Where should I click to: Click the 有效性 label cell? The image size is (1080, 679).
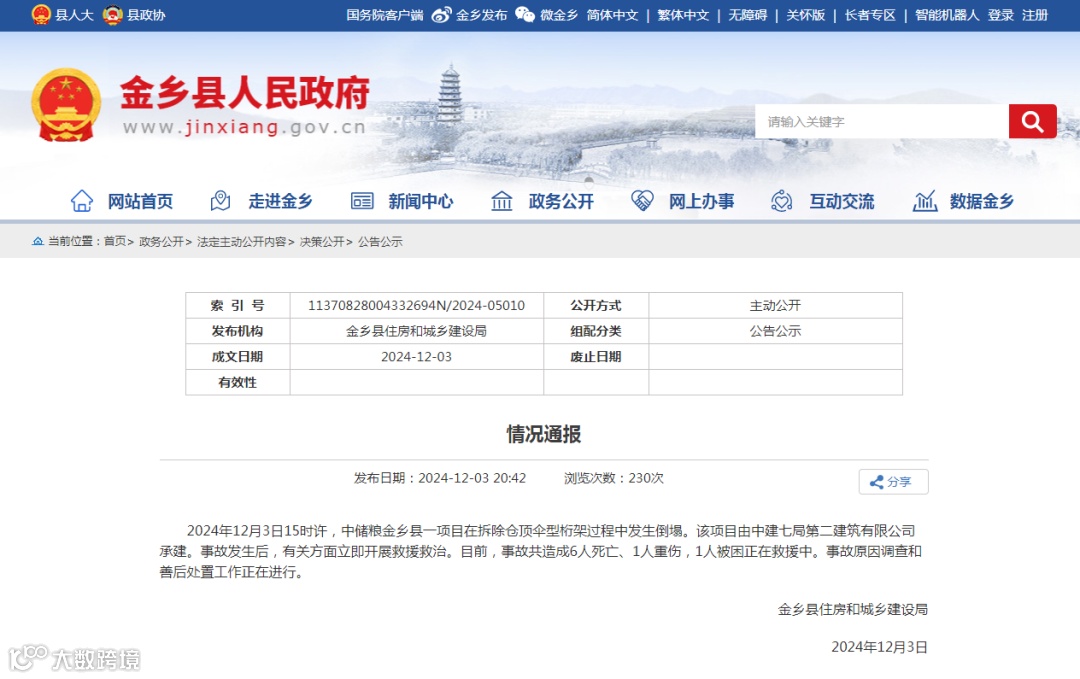[238, 382]
